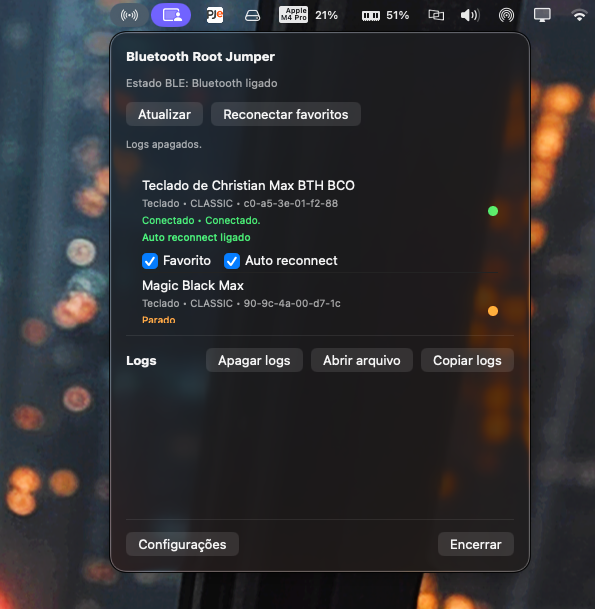Viewport: 595px width, 609px height.
Task: Click the Atualizar button
Action: coord(164,114)
